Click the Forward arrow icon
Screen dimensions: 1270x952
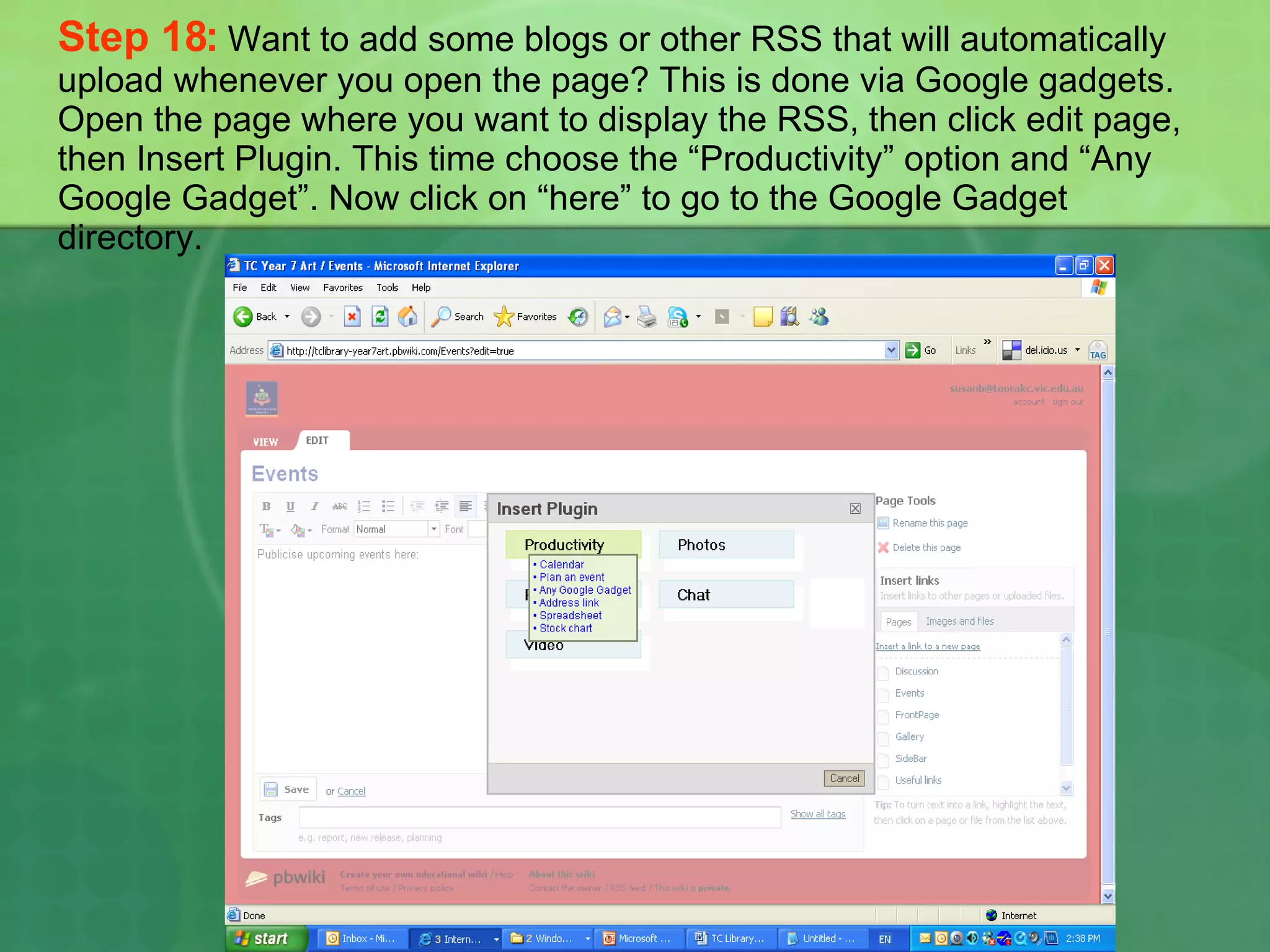311,317
